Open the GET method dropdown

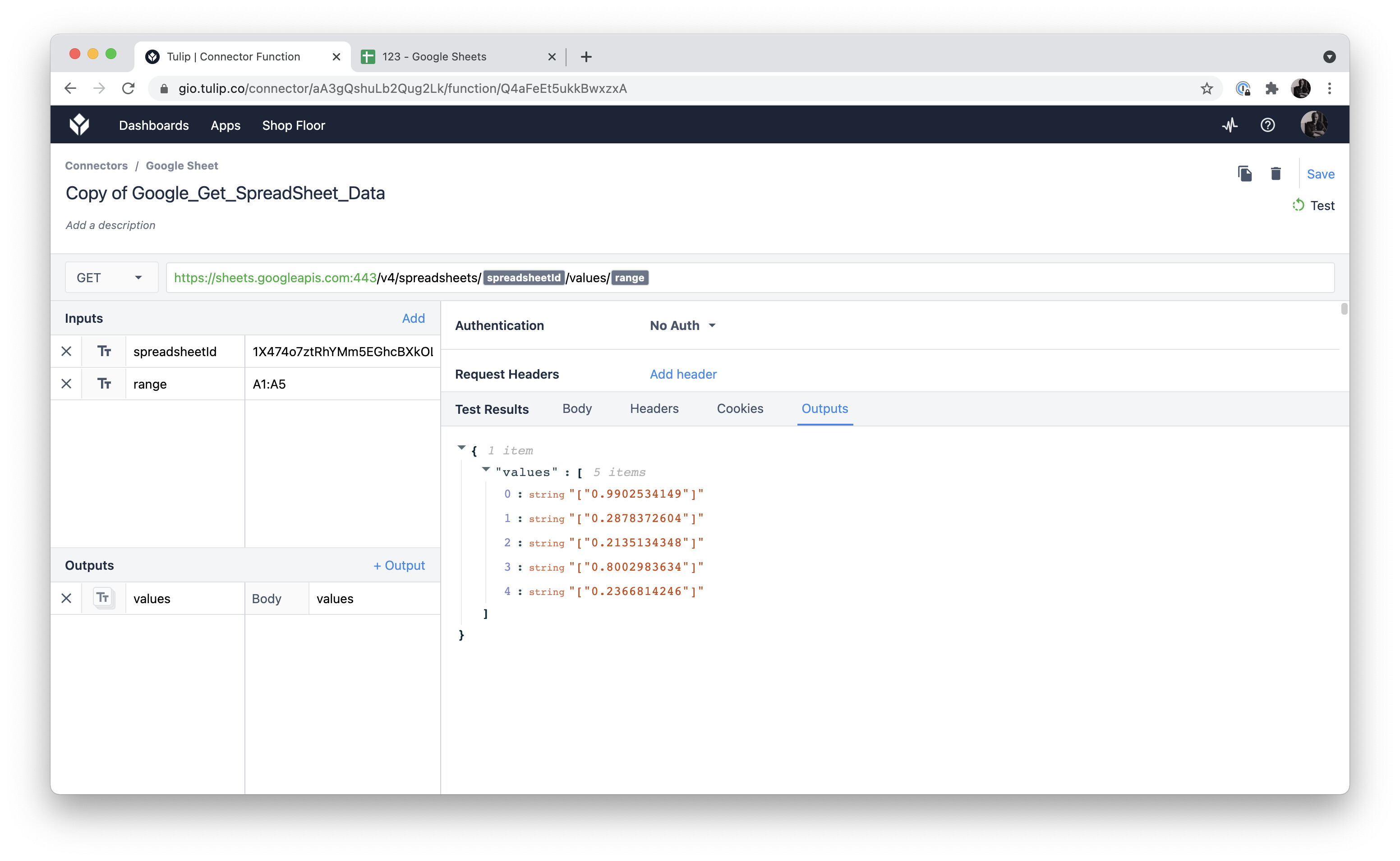[111, 278]
